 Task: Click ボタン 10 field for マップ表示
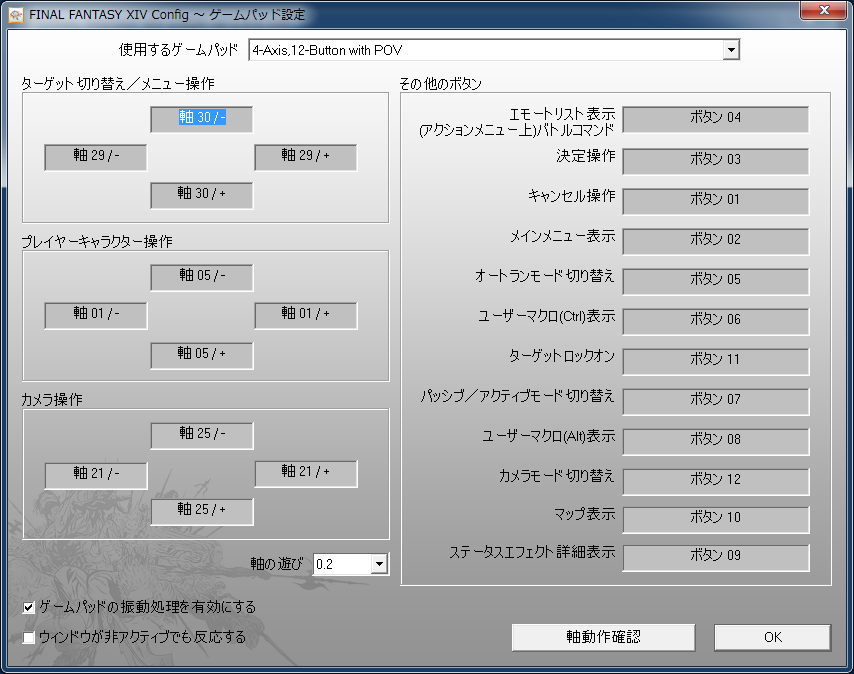716,519
